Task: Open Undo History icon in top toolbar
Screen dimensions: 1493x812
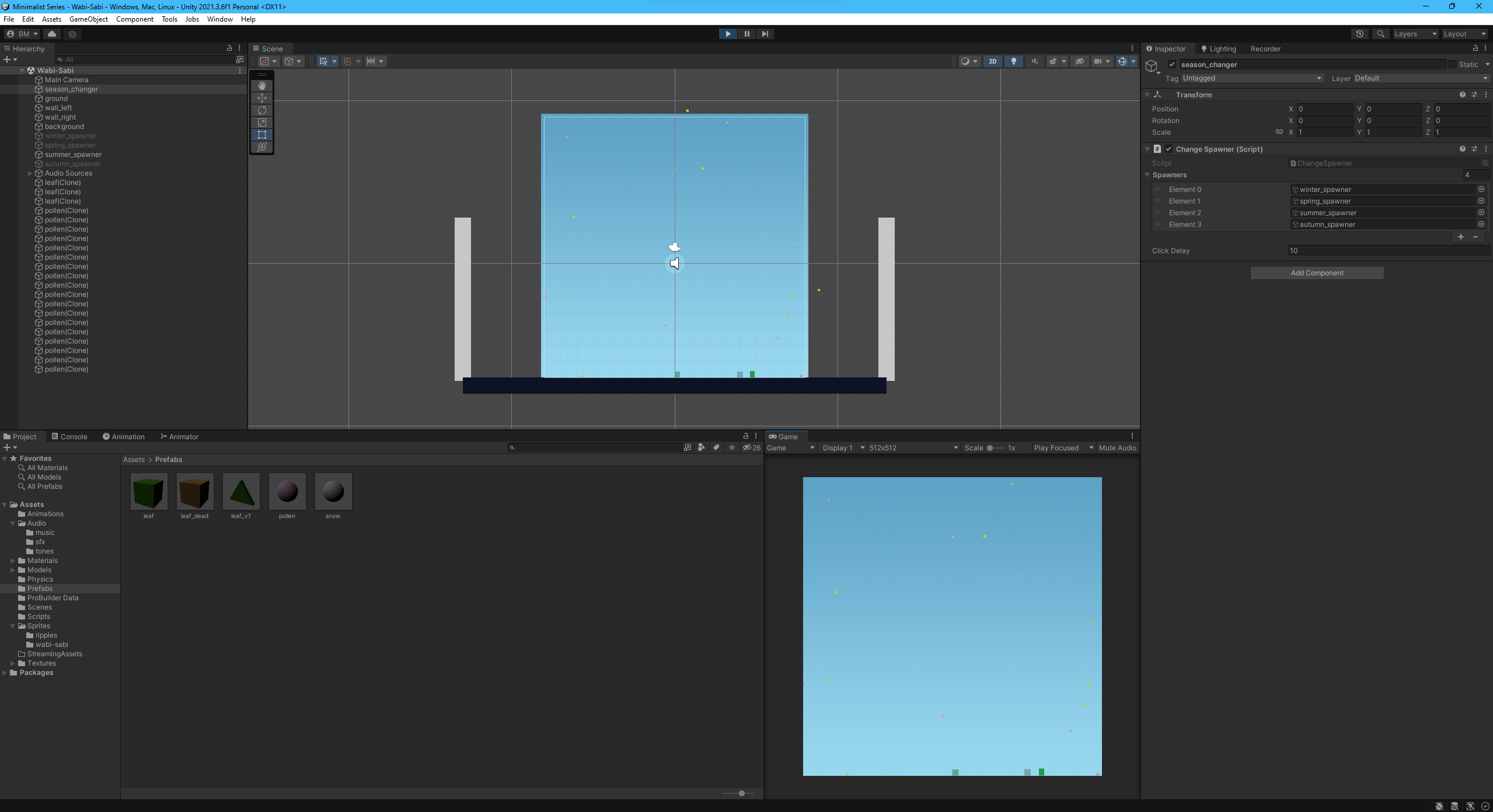Action: [1359, 34]
